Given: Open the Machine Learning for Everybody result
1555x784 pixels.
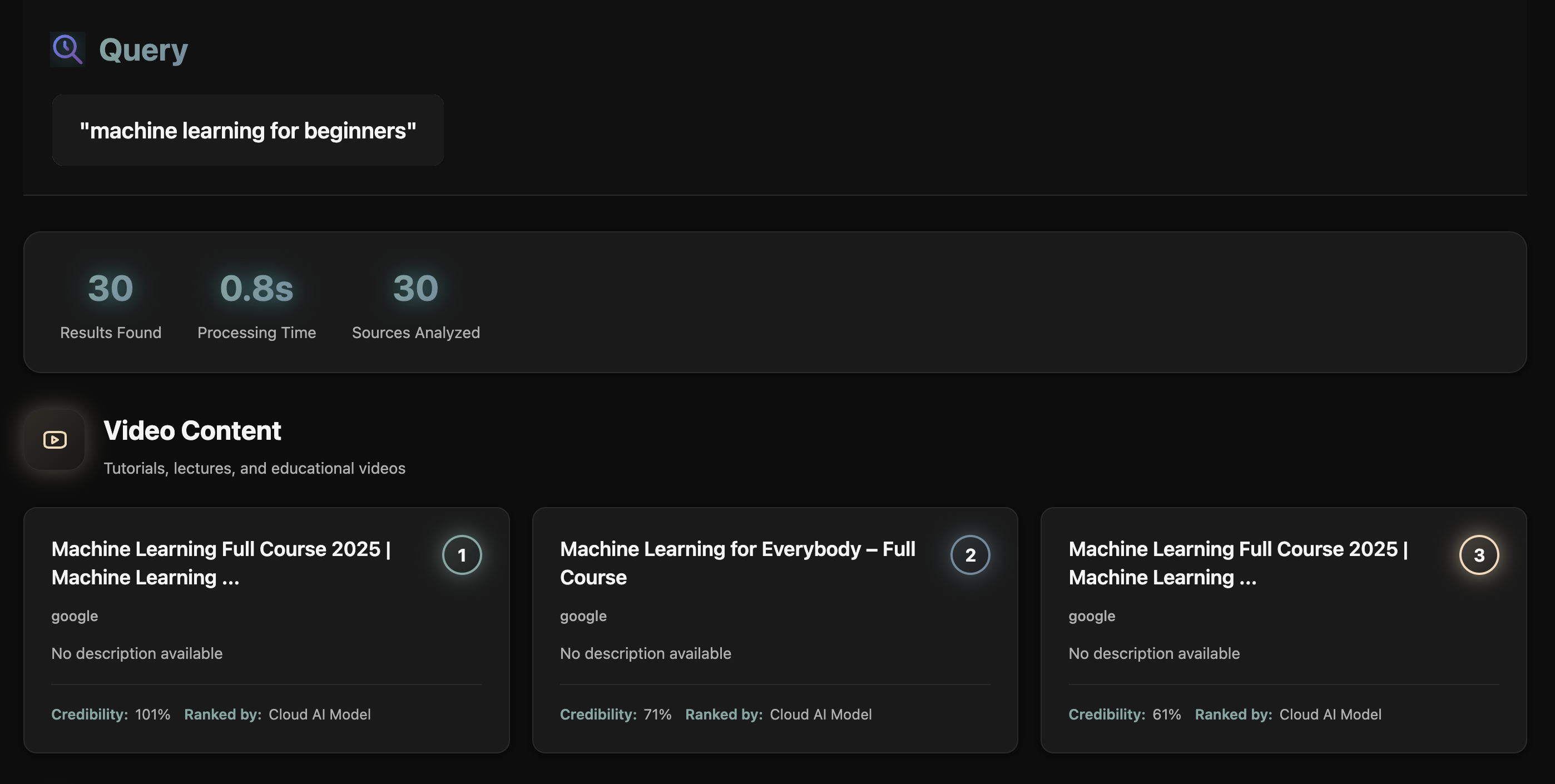Looking at the screenshot, I should pos(737,563).
